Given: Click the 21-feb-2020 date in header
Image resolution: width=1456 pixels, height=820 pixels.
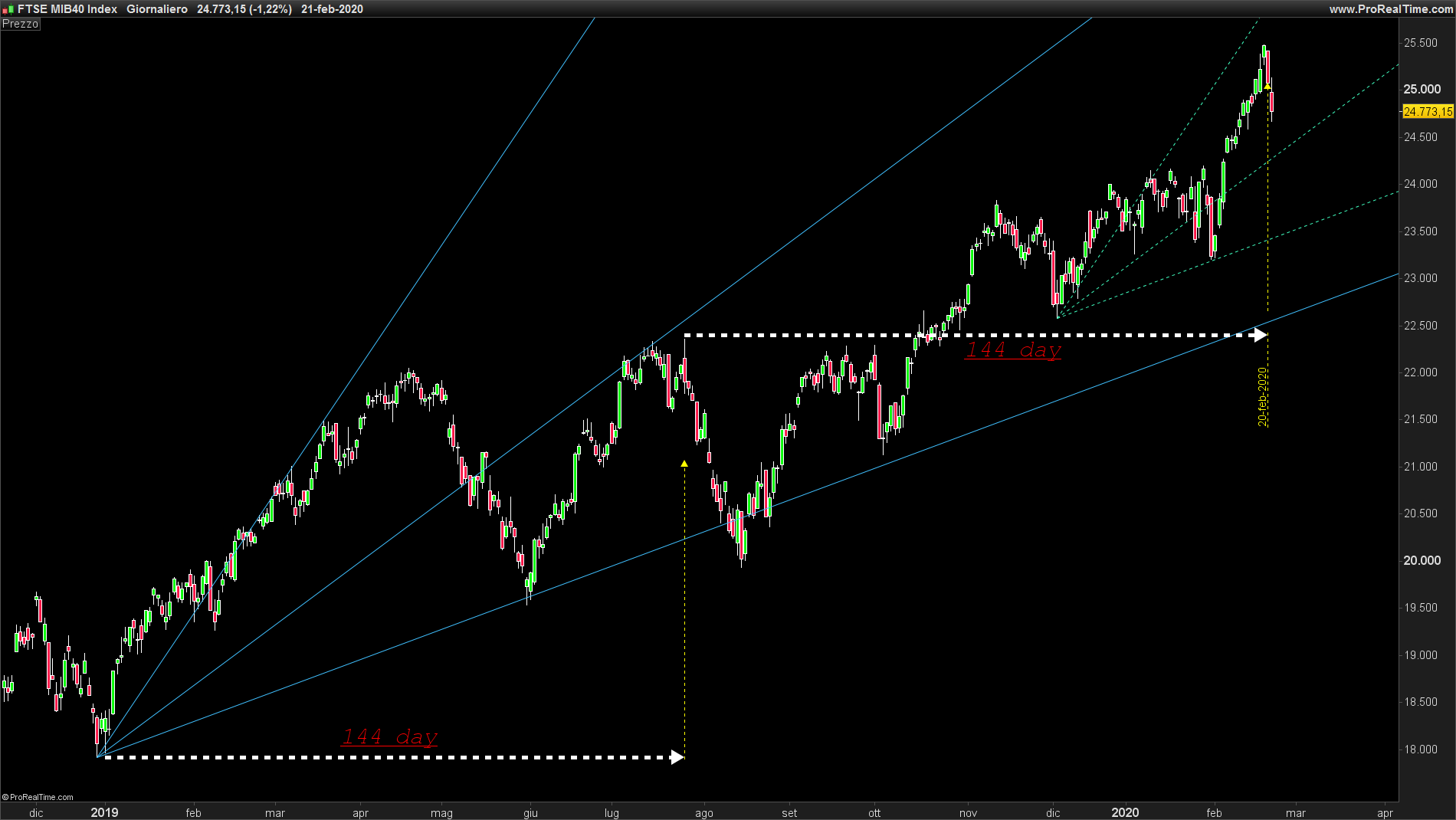Looking at the screenshot, I should click(333, 9).
